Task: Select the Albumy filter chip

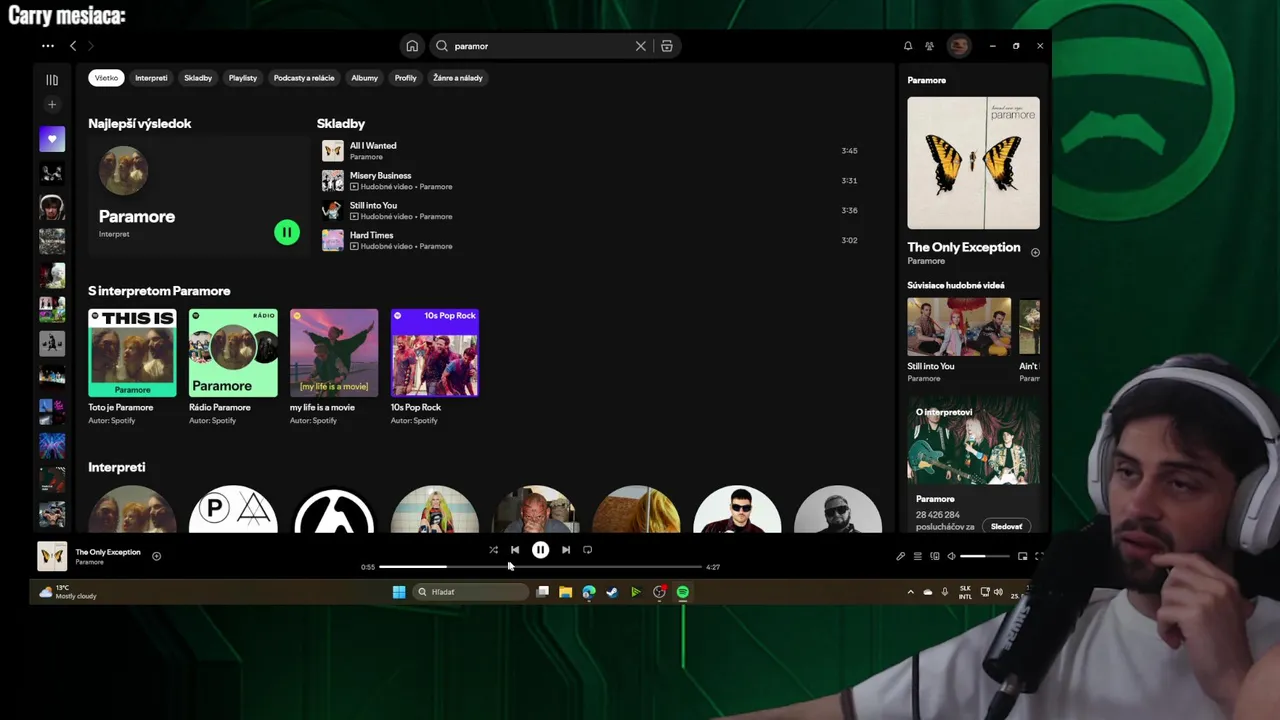Action: [x=365, y=78]
